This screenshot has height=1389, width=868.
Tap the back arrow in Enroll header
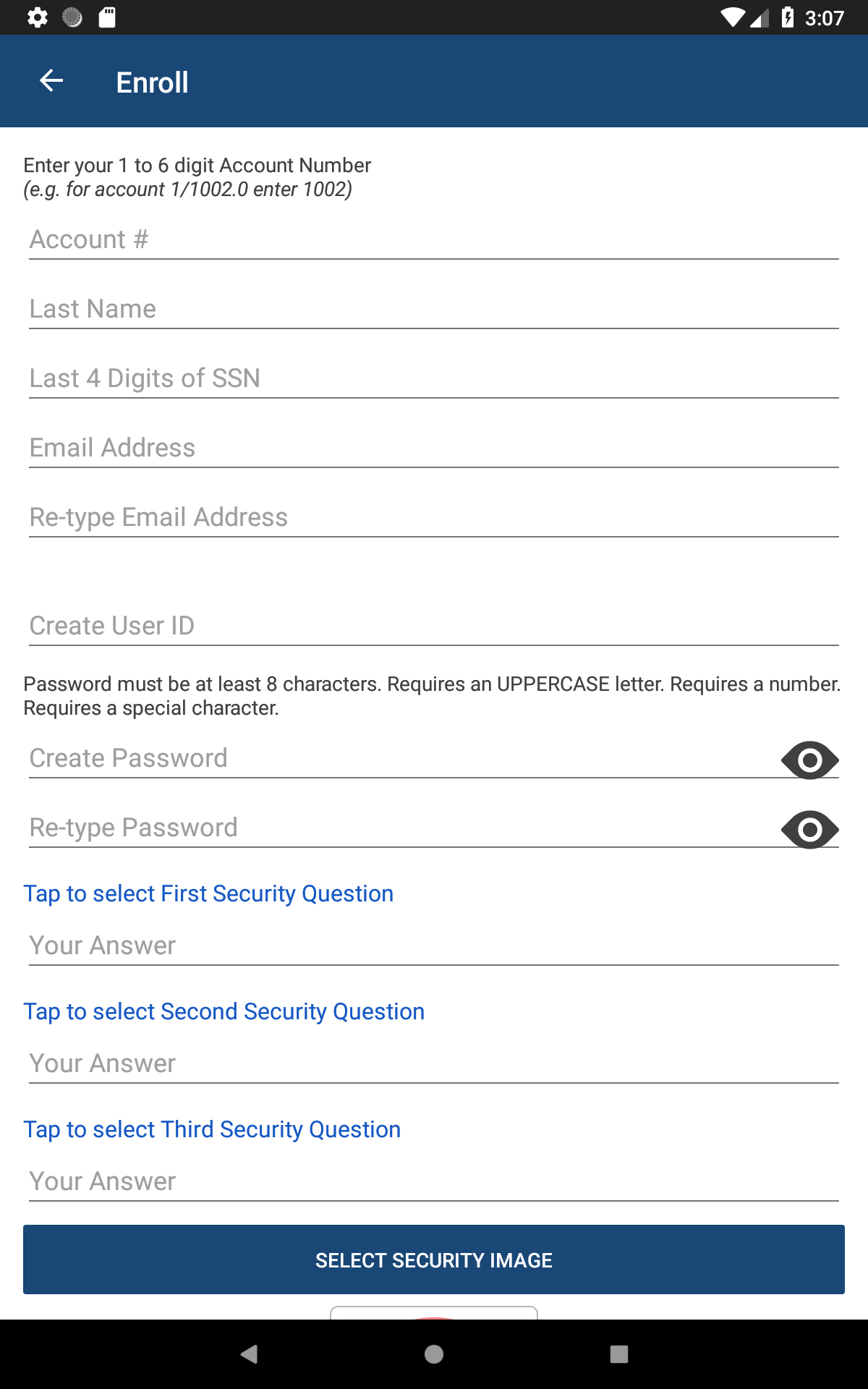coord(51,81)
